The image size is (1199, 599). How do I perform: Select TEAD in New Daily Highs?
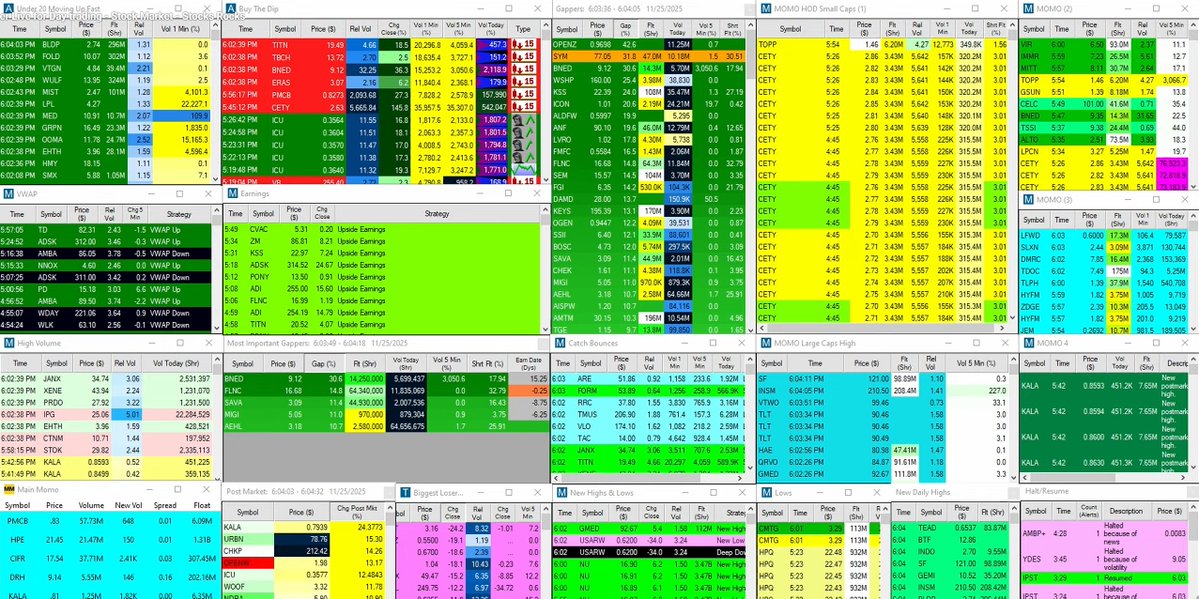click(928, 528)
